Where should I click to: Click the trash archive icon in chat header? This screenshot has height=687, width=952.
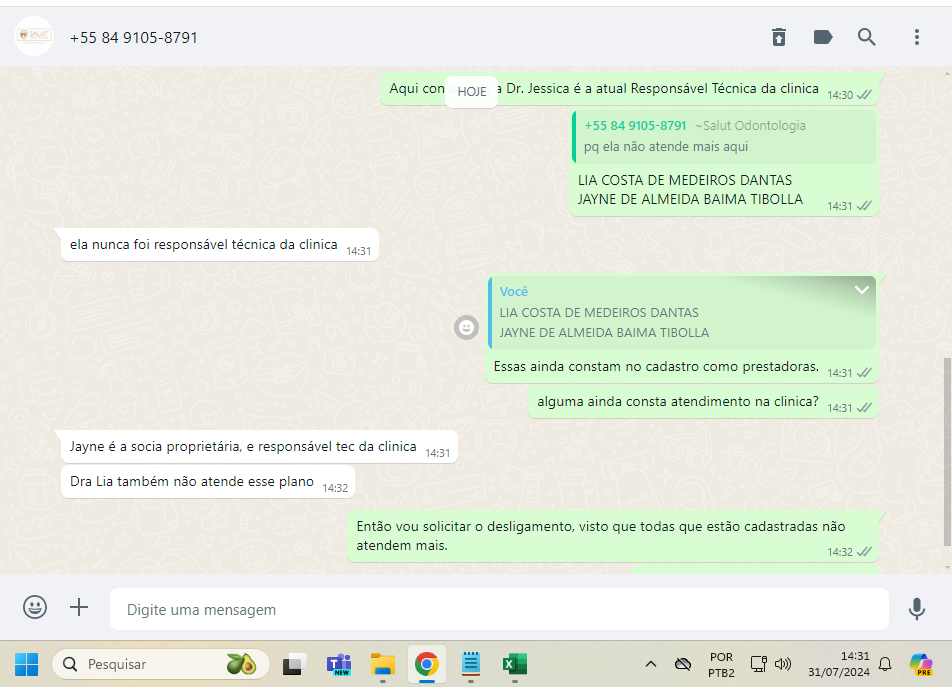click(778, 37)
